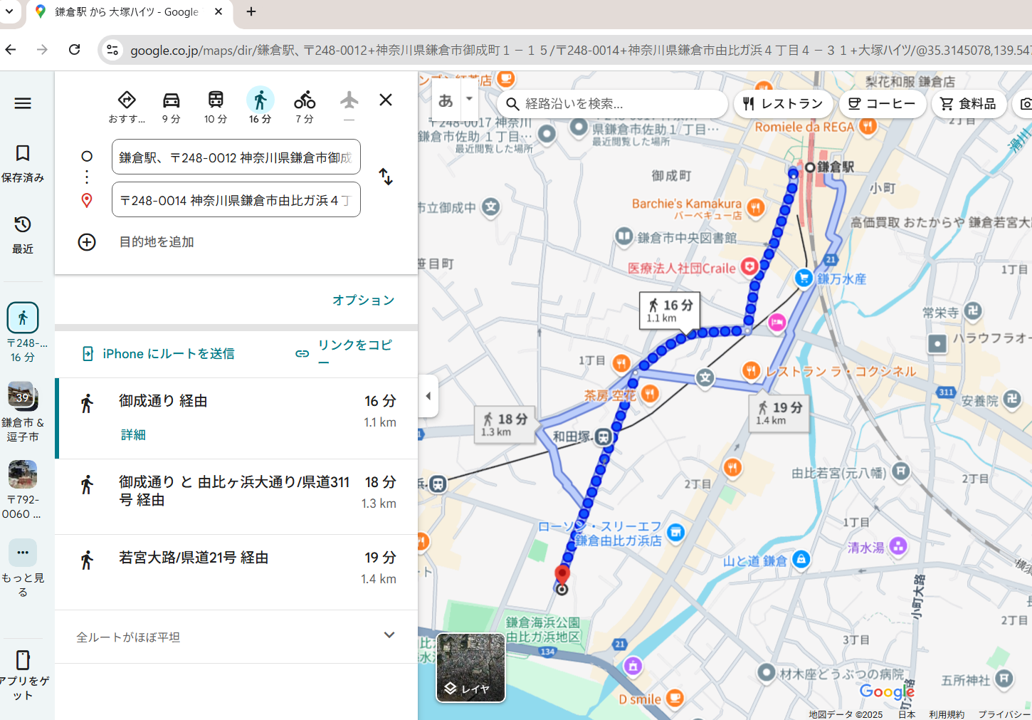The image size is (1032, 720).
Task: Edit the 由比ガ浜4丁目 destination field
Action: coord(236,200)
